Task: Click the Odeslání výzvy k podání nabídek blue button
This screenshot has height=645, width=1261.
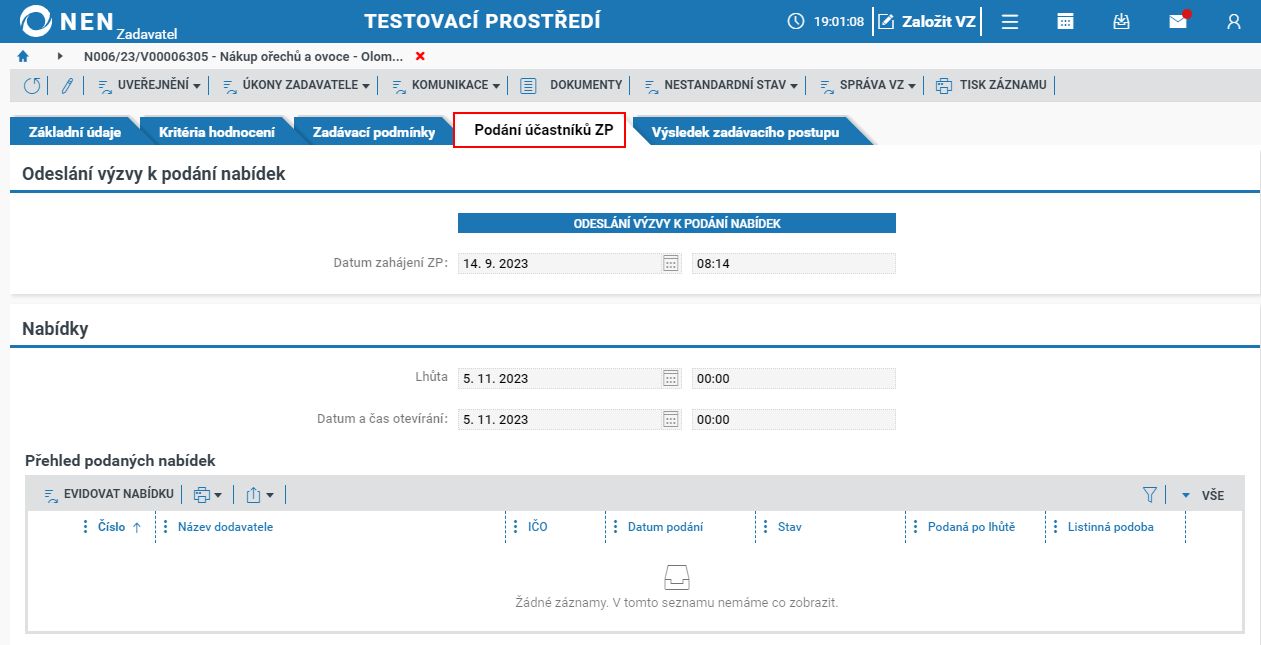Action: pyautogui.click(x=677, y=224)
